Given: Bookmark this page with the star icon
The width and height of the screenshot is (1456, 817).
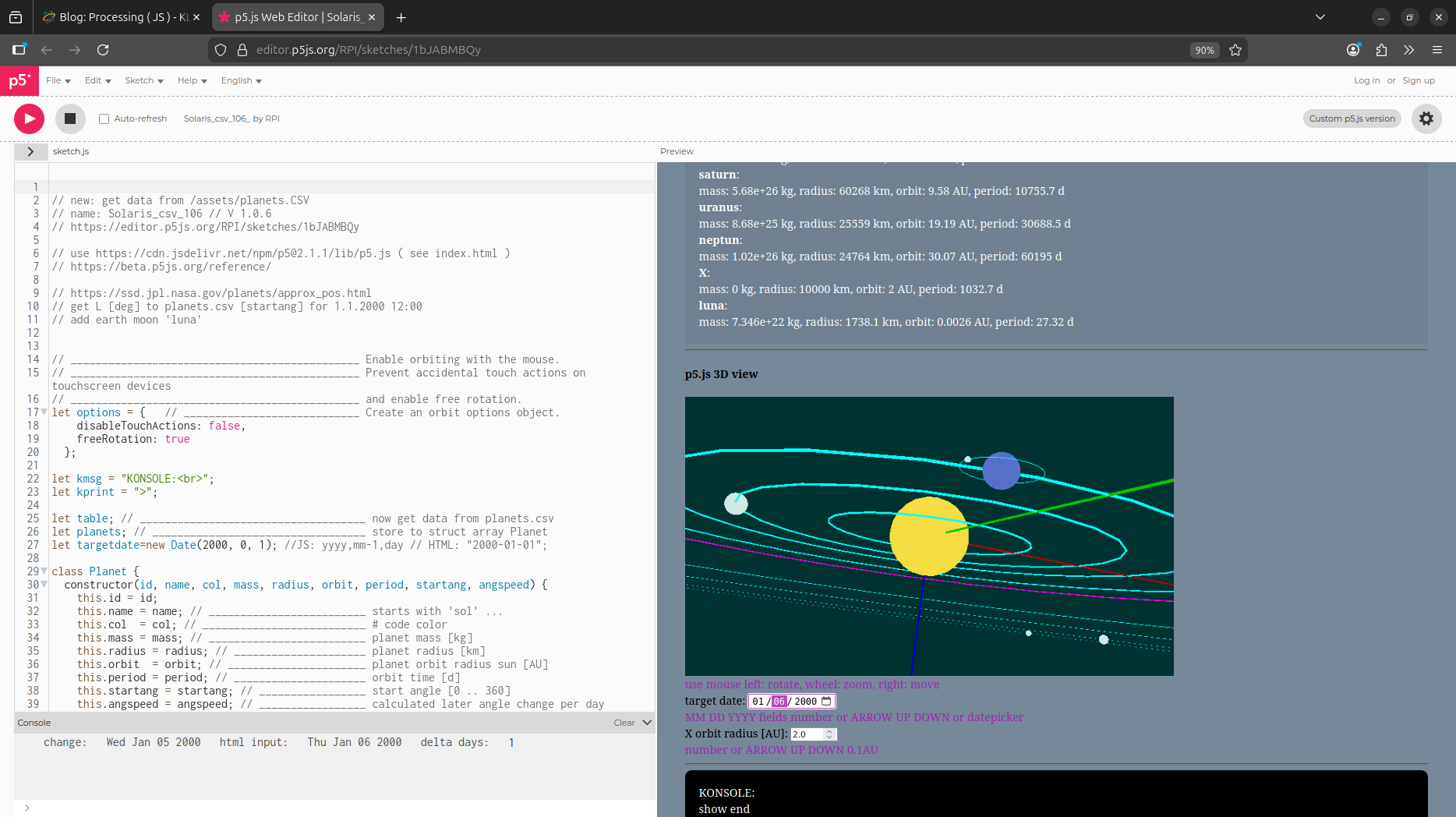Looking at the screenshot, I should click(x=1235, y=50).
